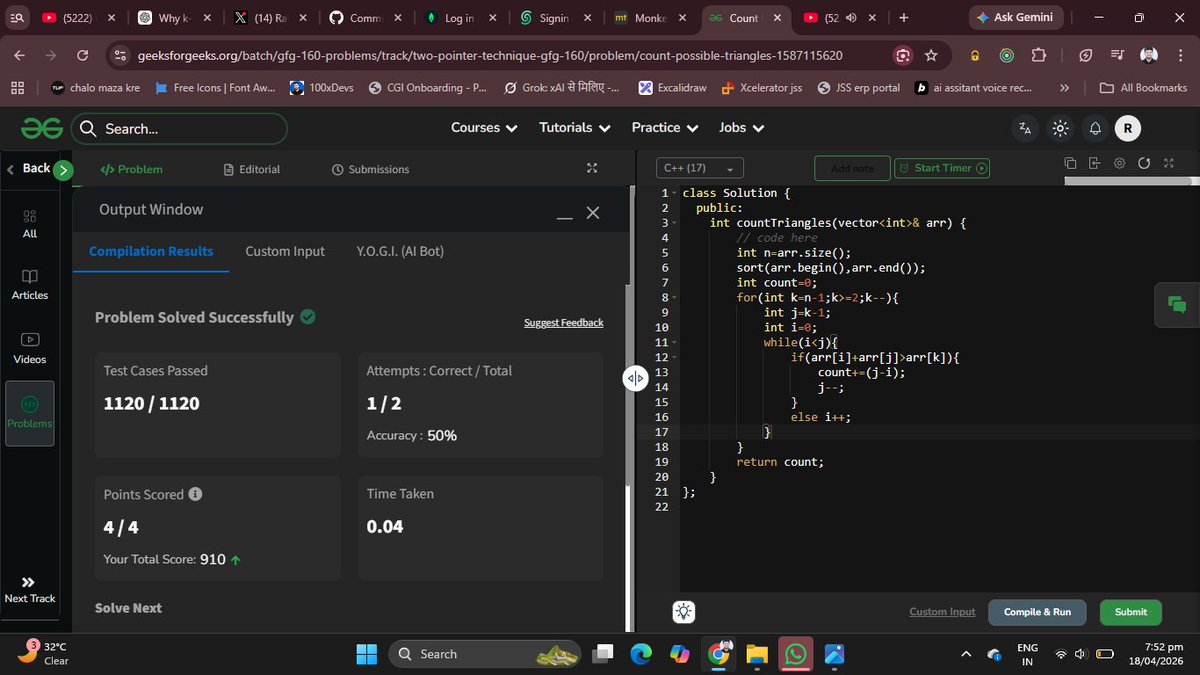Viewport: 1200px width, 675px height.
Task: Open the language translate icon in header
Action: pyautogui.click(x=1025, y=128)
